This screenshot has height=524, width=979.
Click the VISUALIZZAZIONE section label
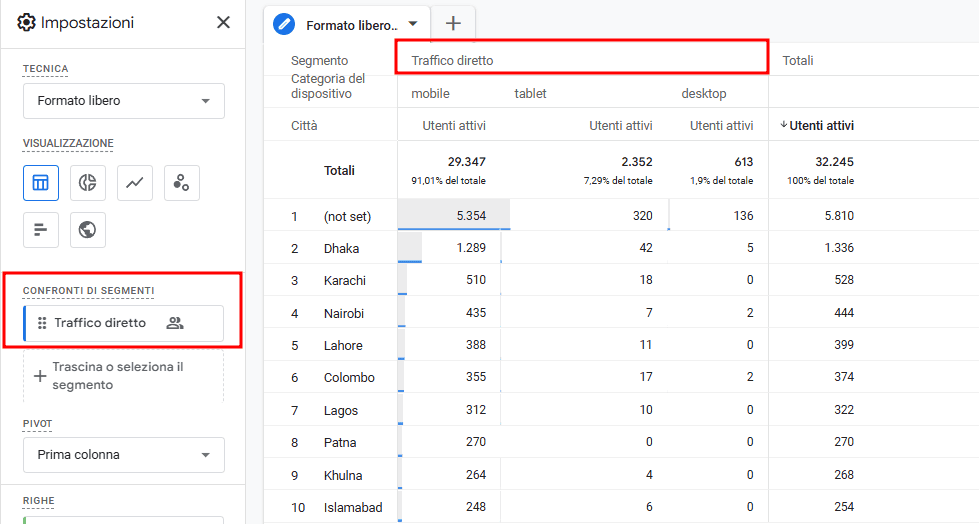tap(68, 143)
